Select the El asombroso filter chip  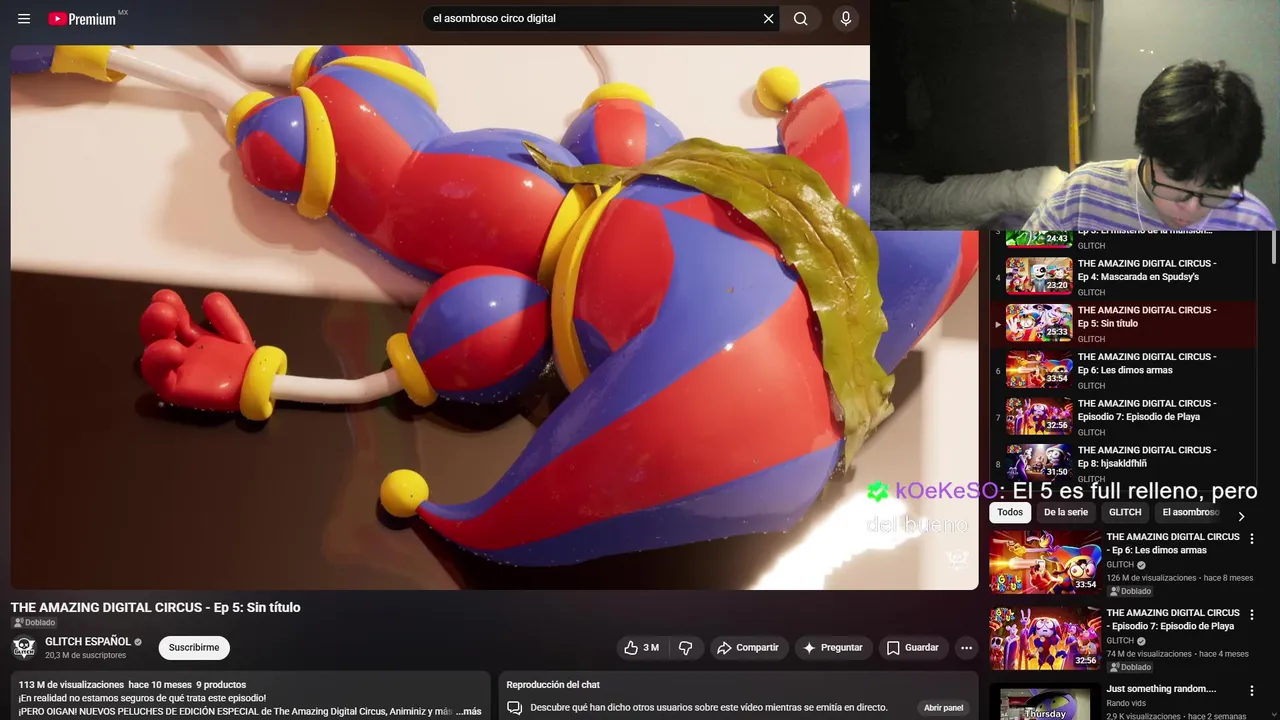click(x=1190, y=512)
